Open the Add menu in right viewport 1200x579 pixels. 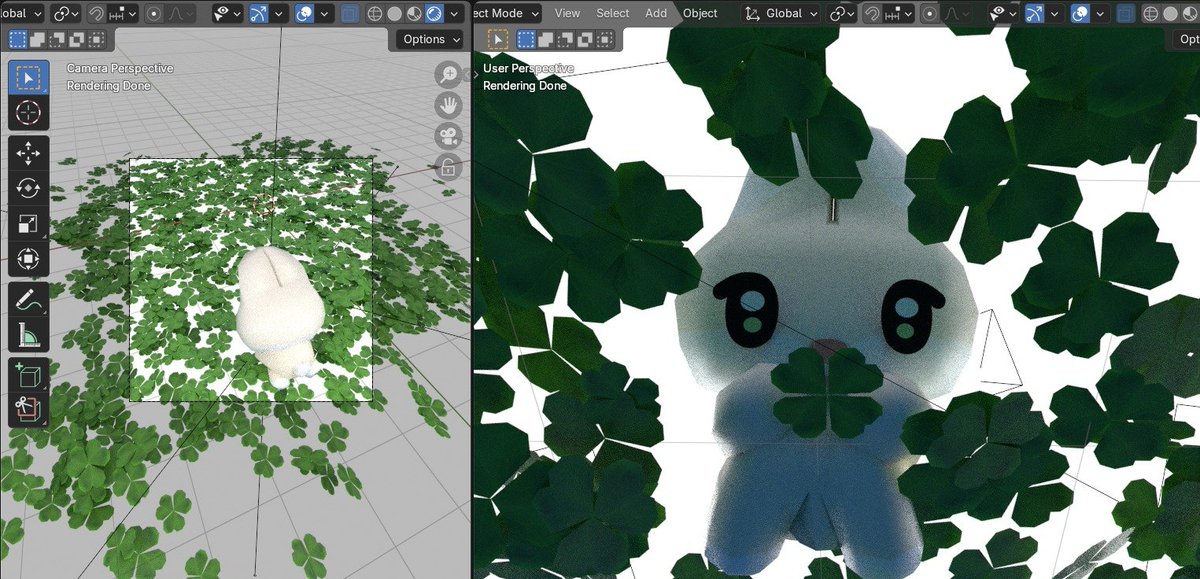click(x=656, y=13)
